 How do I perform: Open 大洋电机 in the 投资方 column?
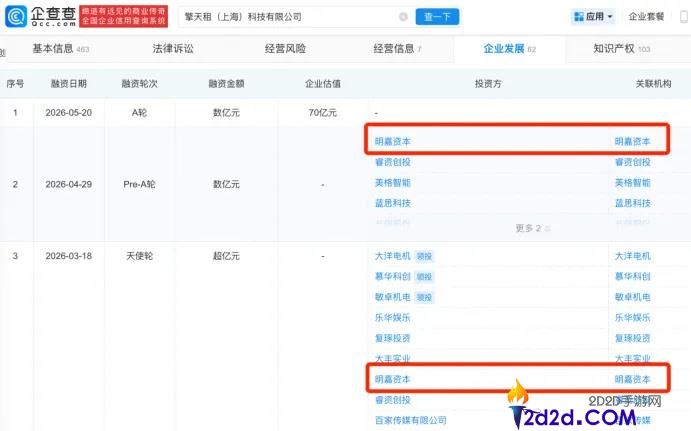(392, 256)
